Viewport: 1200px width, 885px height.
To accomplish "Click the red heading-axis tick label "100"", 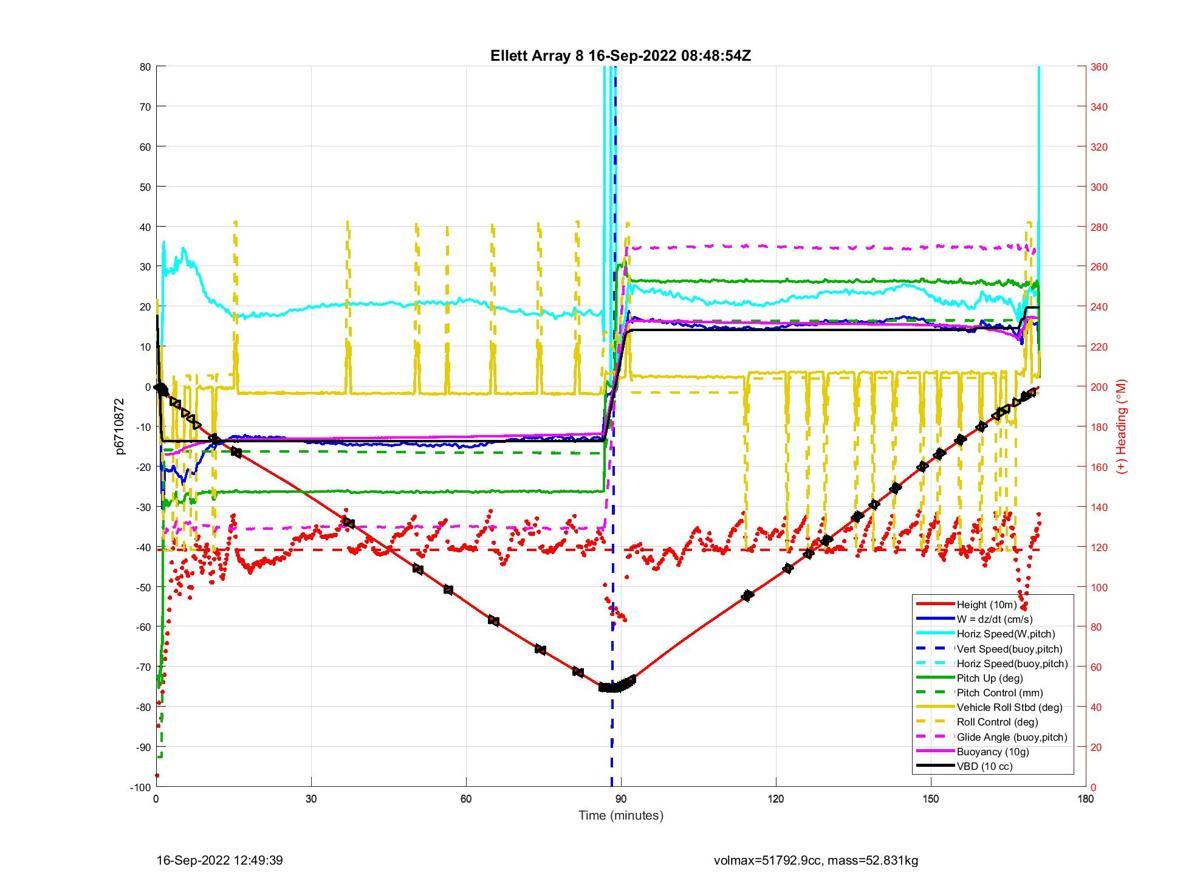I will 1099,587.
